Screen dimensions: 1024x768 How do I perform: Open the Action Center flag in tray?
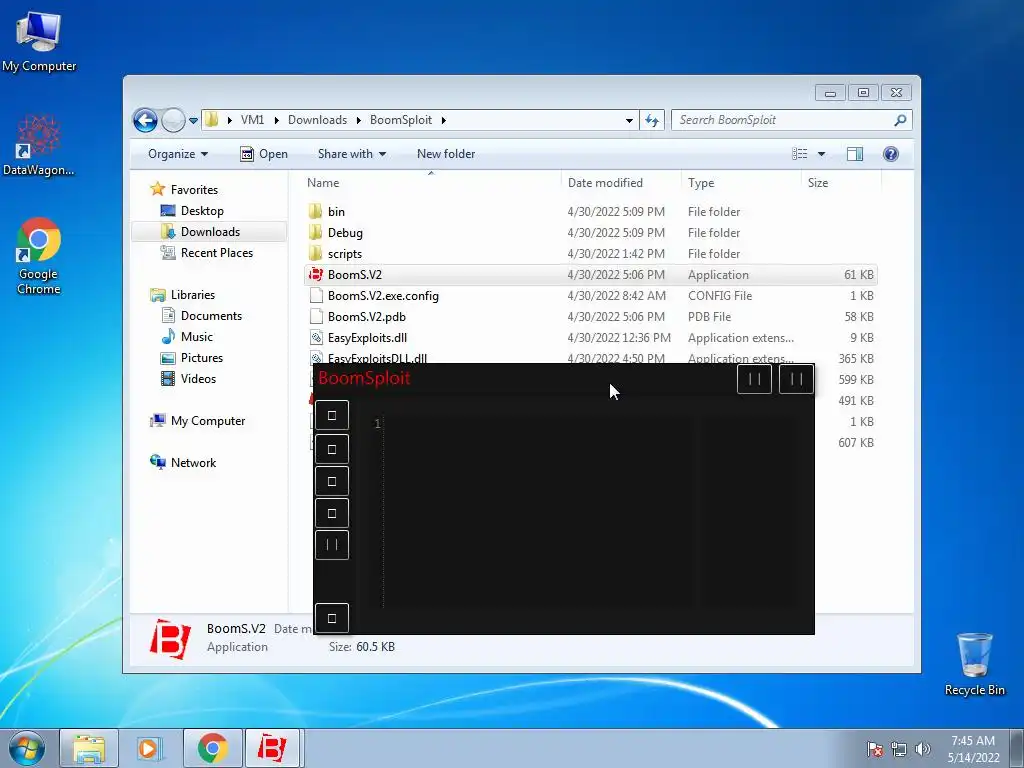[x=874, y=749]
